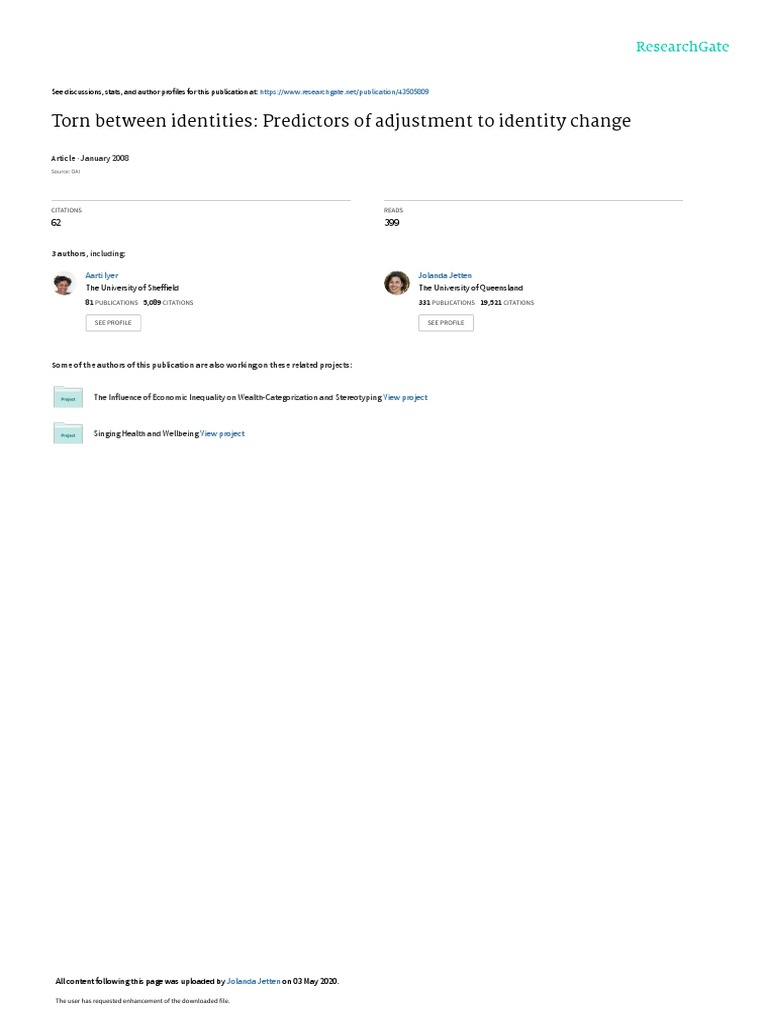Open Jolanda Jetten author name link near photo

pos(445,276)
